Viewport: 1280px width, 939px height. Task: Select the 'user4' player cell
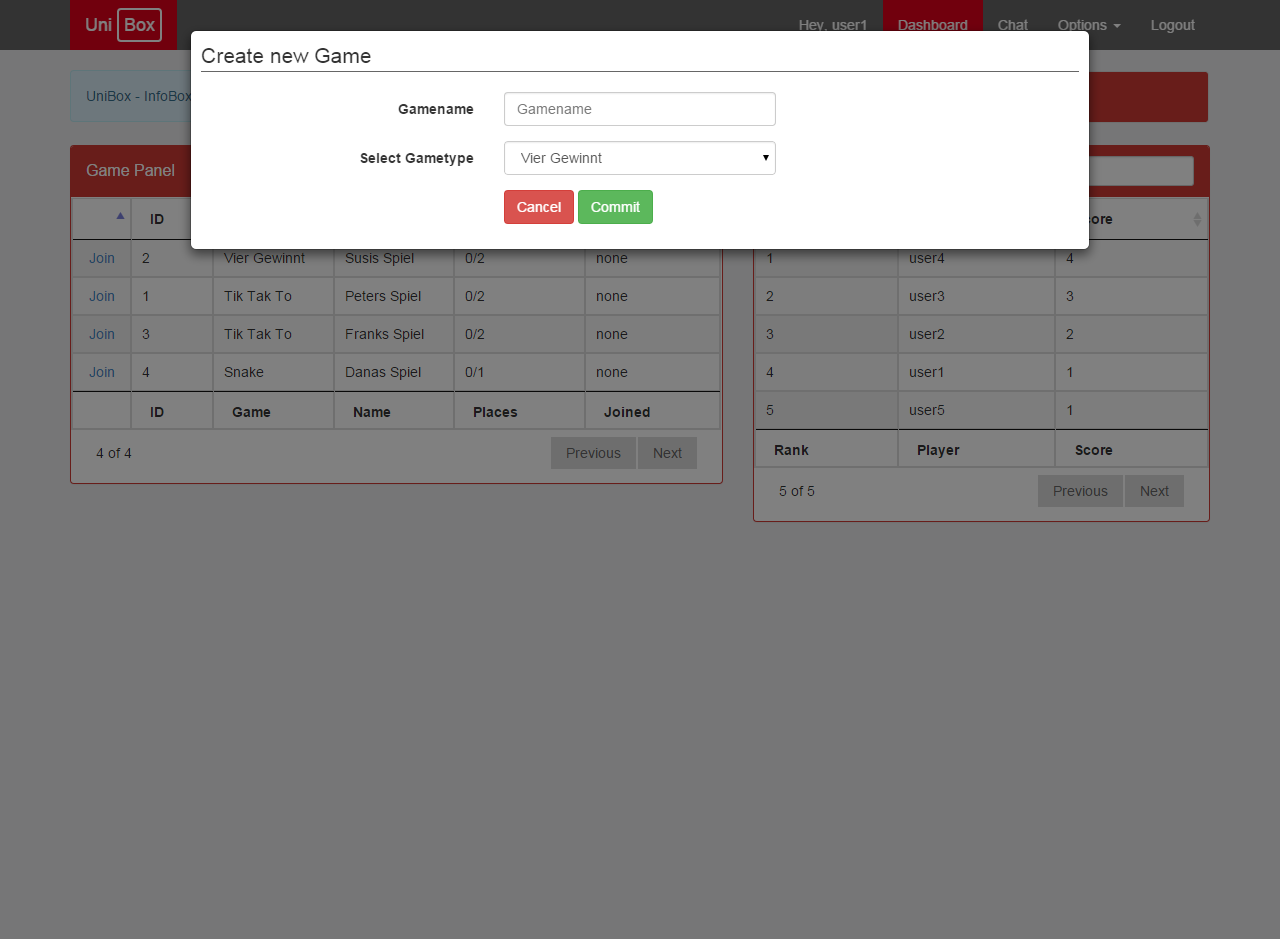coord(976,258)
